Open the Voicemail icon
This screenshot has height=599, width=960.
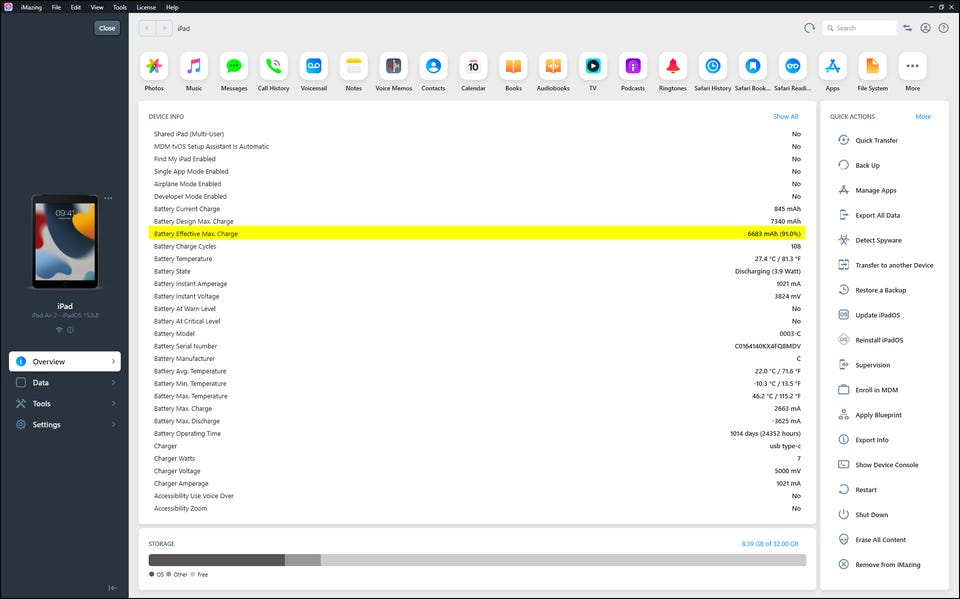pyautogui.click(x=313, y=66)
